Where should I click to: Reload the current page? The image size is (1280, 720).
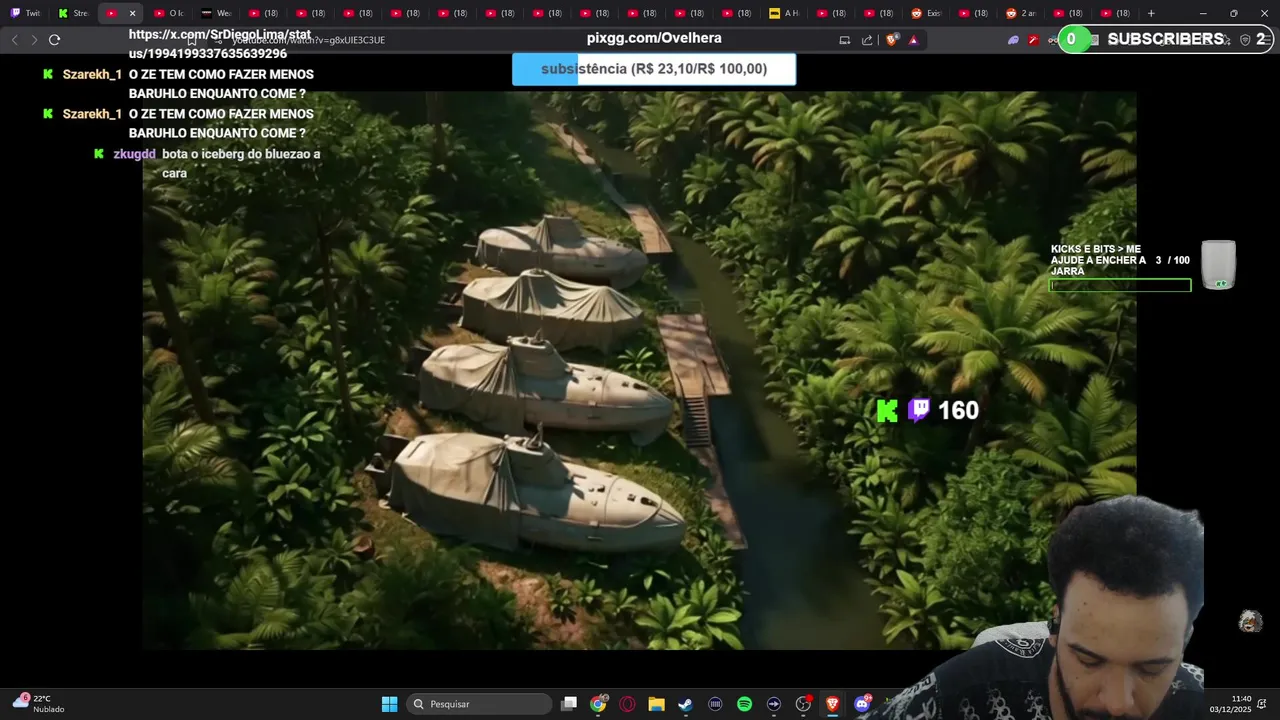click(55, 40)
